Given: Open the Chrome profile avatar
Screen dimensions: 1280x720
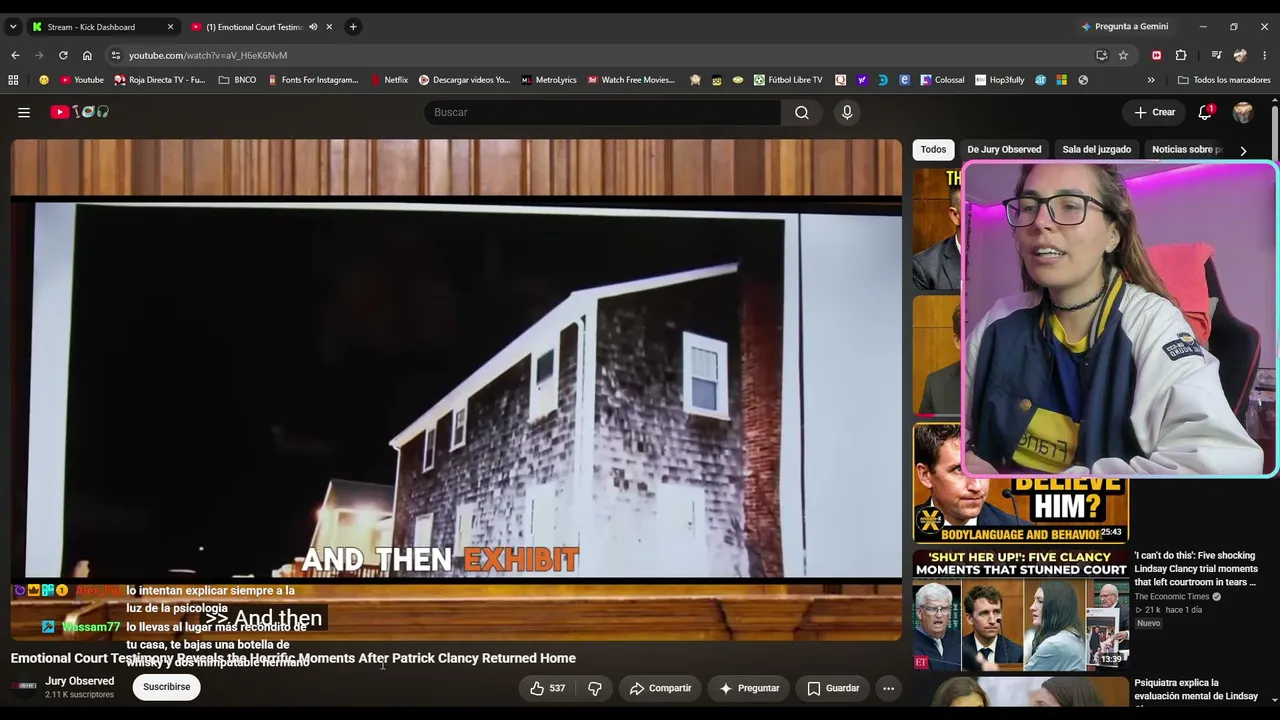Looking at the screenshot, I should [1241, 55].
